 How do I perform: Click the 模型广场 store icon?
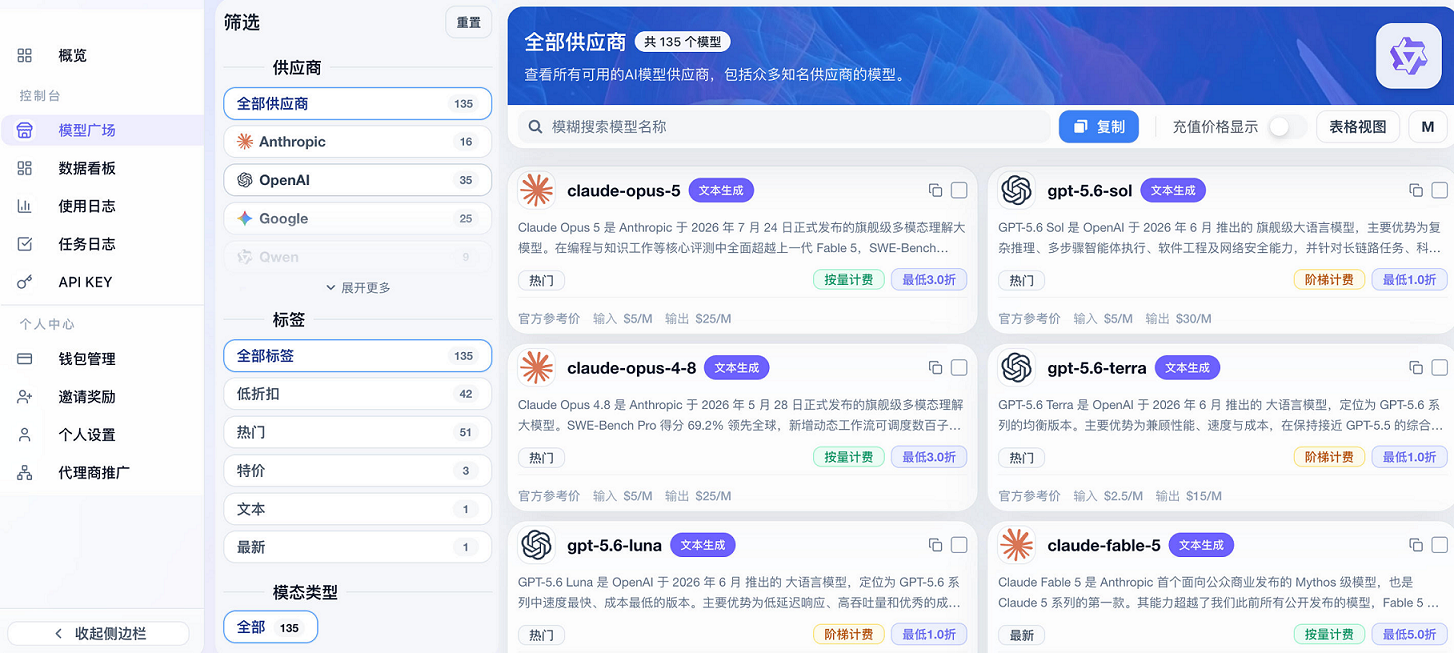(25, 130)
